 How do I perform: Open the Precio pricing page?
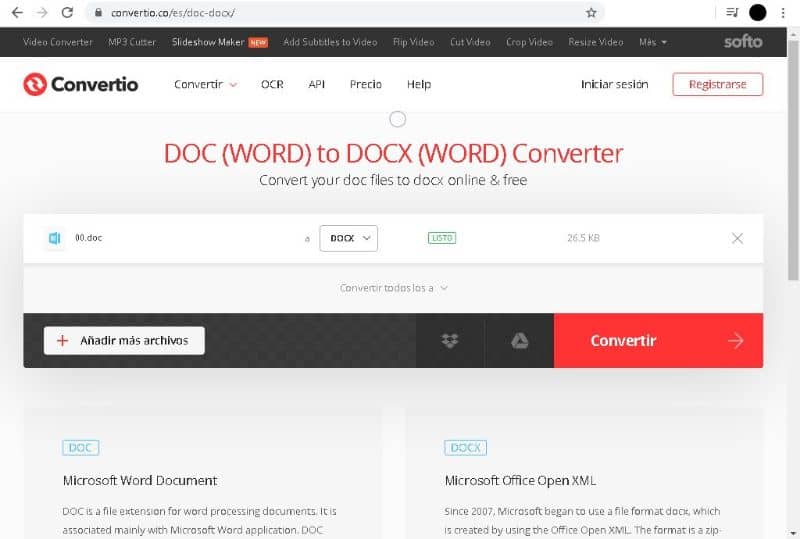[x=365, y=84]
